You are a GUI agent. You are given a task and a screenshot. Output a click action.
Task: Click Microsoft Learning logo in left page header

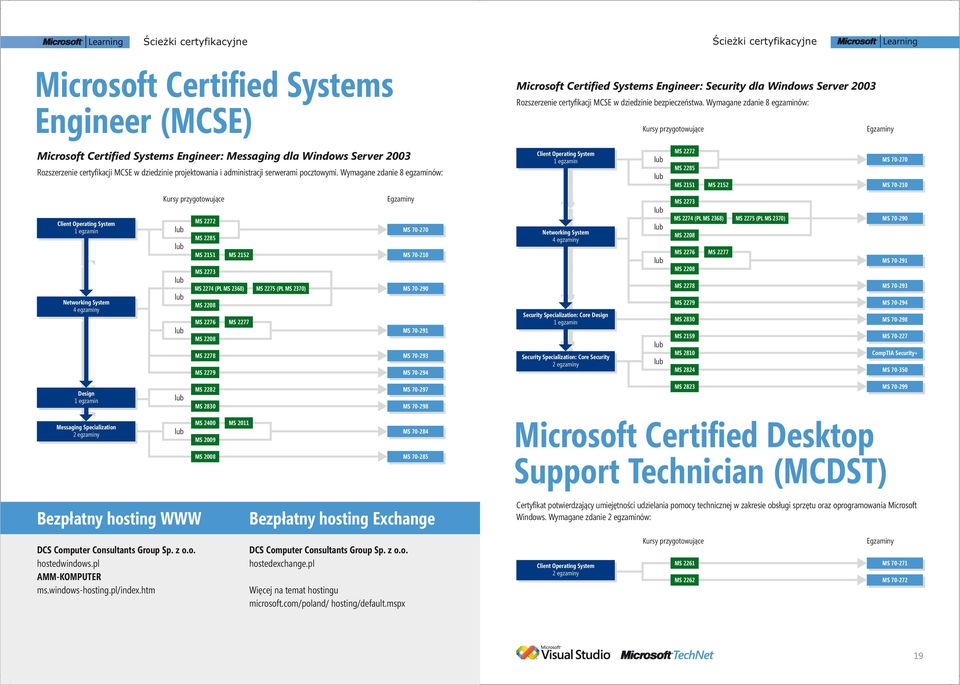pos(83,42)
